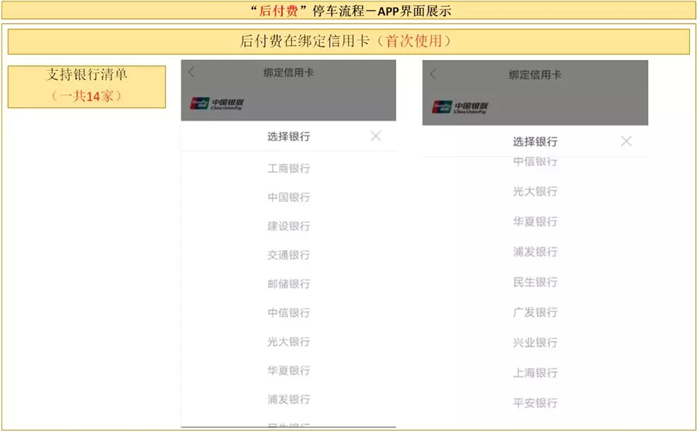Click the 绑定信用卡 title above the 平安银行 list
Screen dimensions: 700x432
point(535,75)
